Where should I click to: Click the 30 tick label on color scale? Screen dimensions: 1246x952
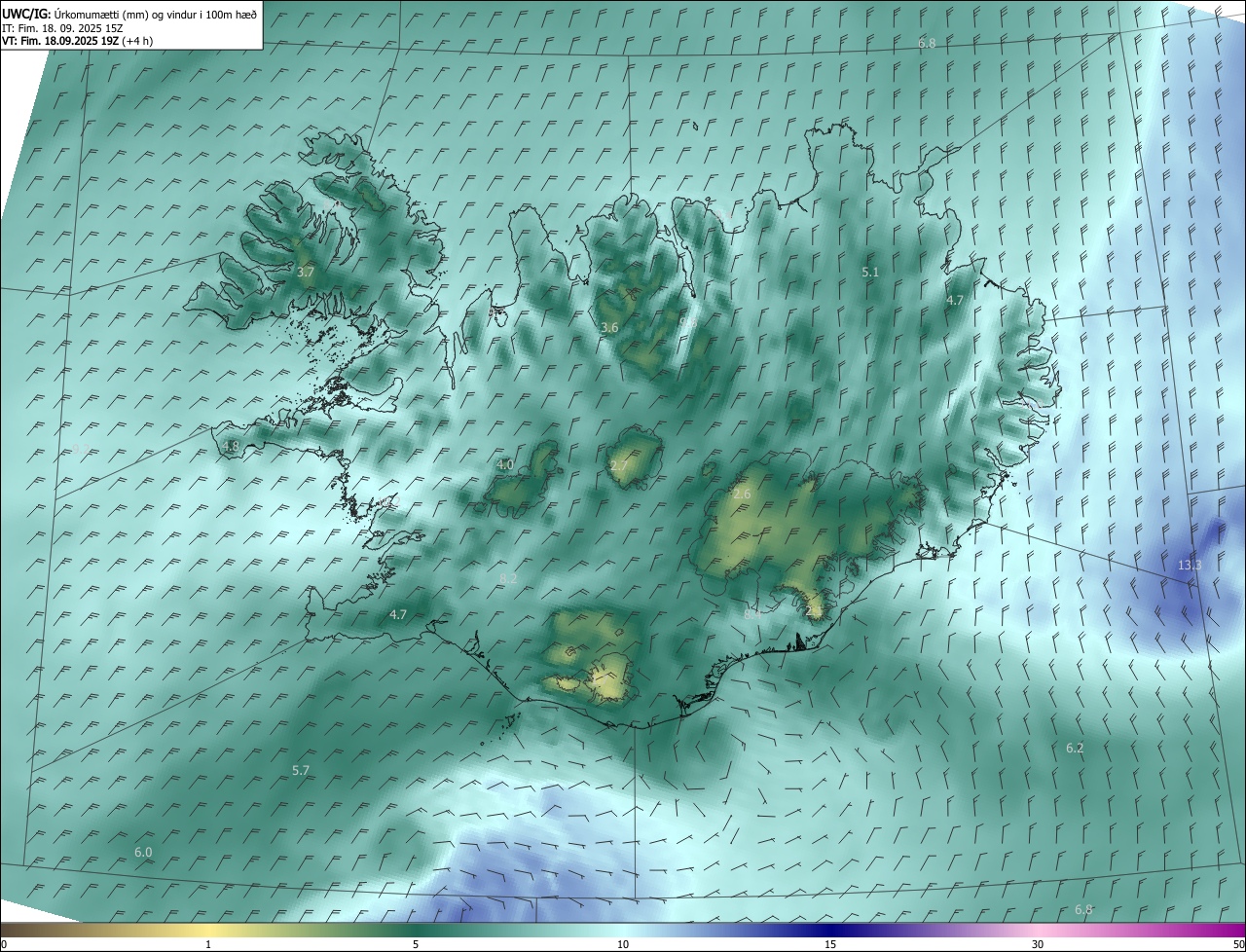click(x=1038, y=944)
